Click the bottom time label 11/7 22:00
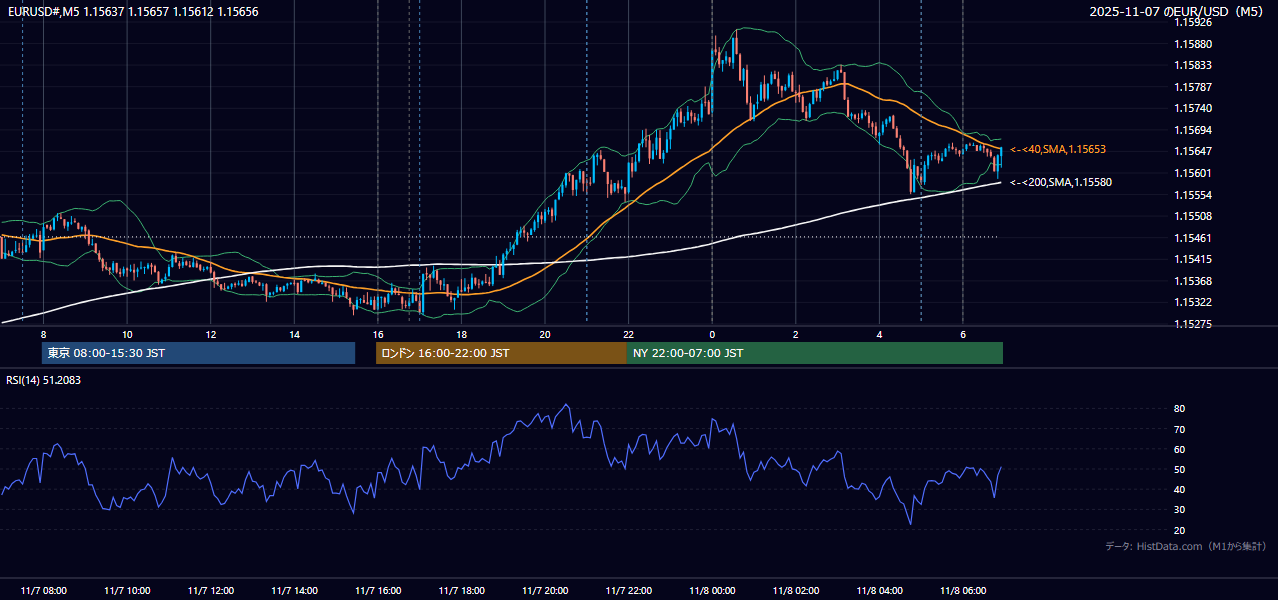 [x=628, y=591]
